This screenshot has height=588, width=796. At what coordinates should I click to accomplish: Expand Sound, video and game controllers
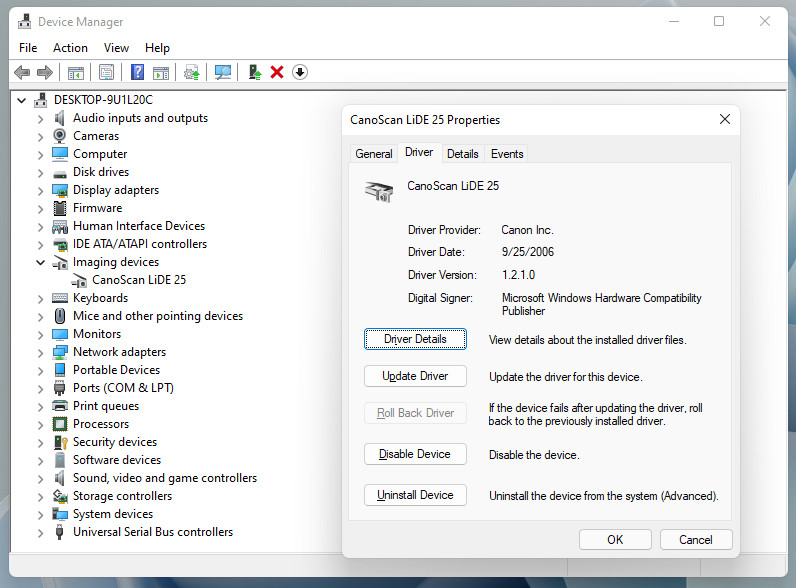(40, 478)
